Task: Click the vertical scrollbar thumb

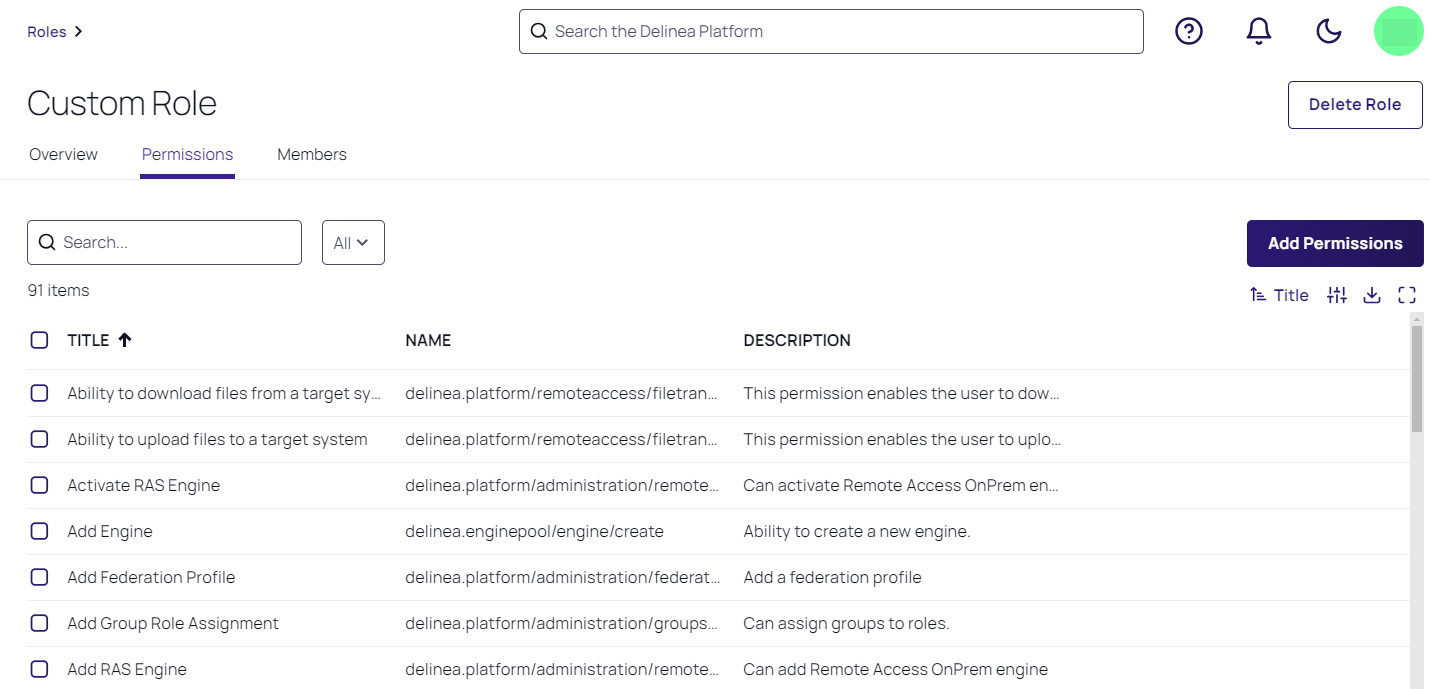Action: pyautogui.click(x=1416, y=378)
